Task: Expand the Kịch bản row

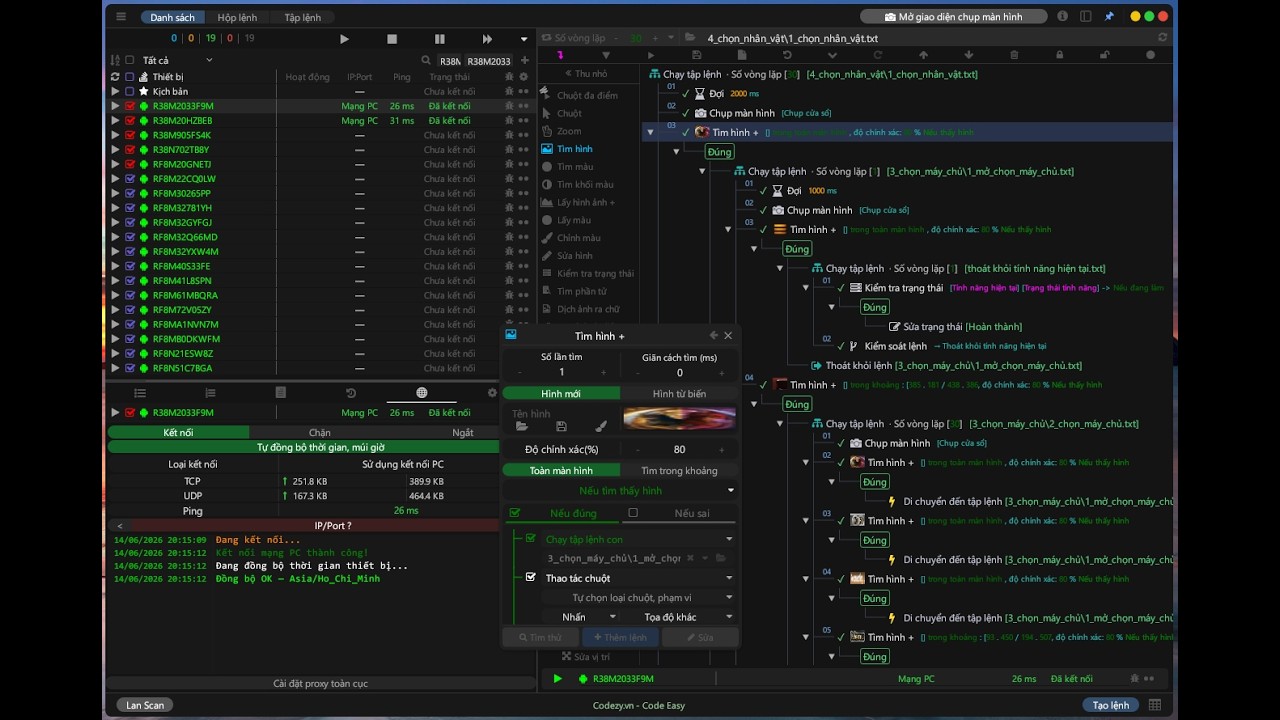Action: (115, 91)
